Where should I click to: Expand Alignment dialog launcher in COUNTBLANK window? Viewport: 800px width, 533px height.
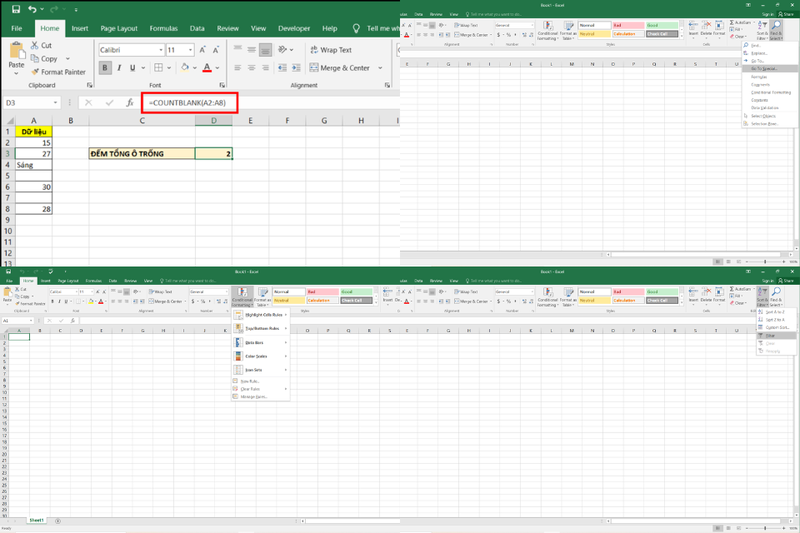click(387, 85)
